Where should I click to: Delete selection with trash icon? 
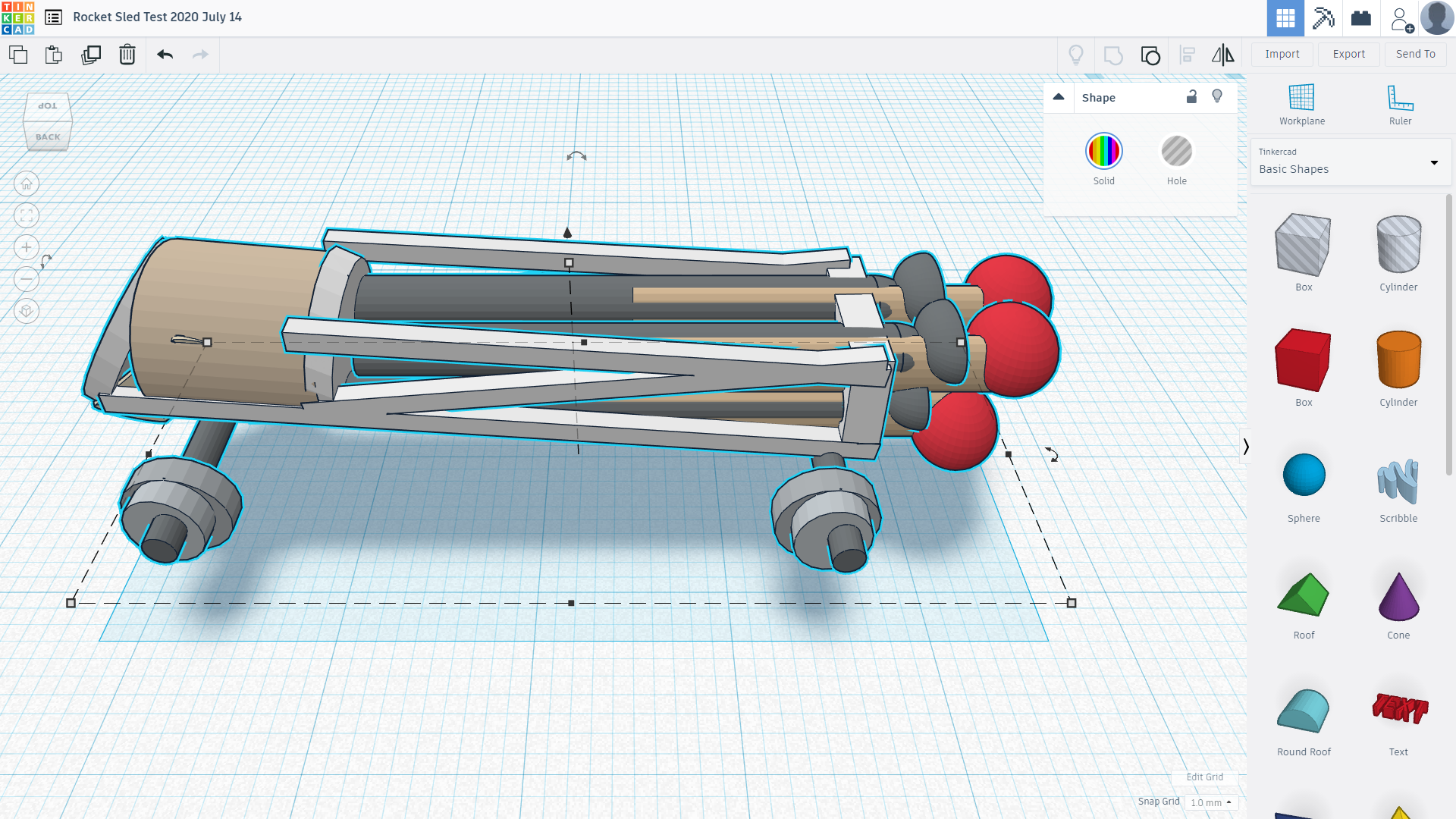click(127, 55)
